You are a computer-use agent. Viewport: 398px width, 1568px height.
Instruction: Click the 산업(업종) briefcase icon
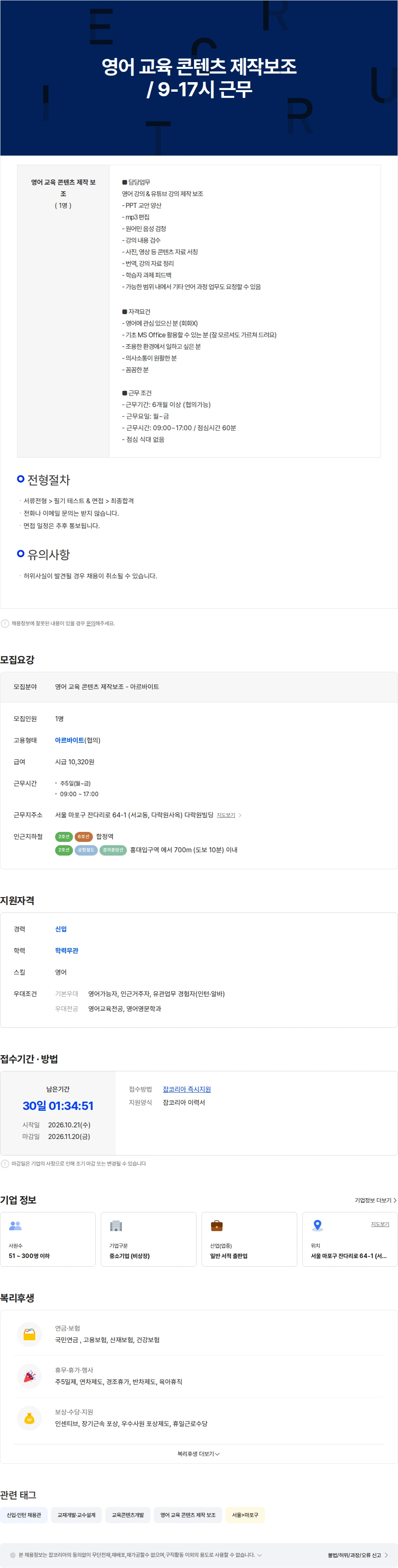(217, 1225)
